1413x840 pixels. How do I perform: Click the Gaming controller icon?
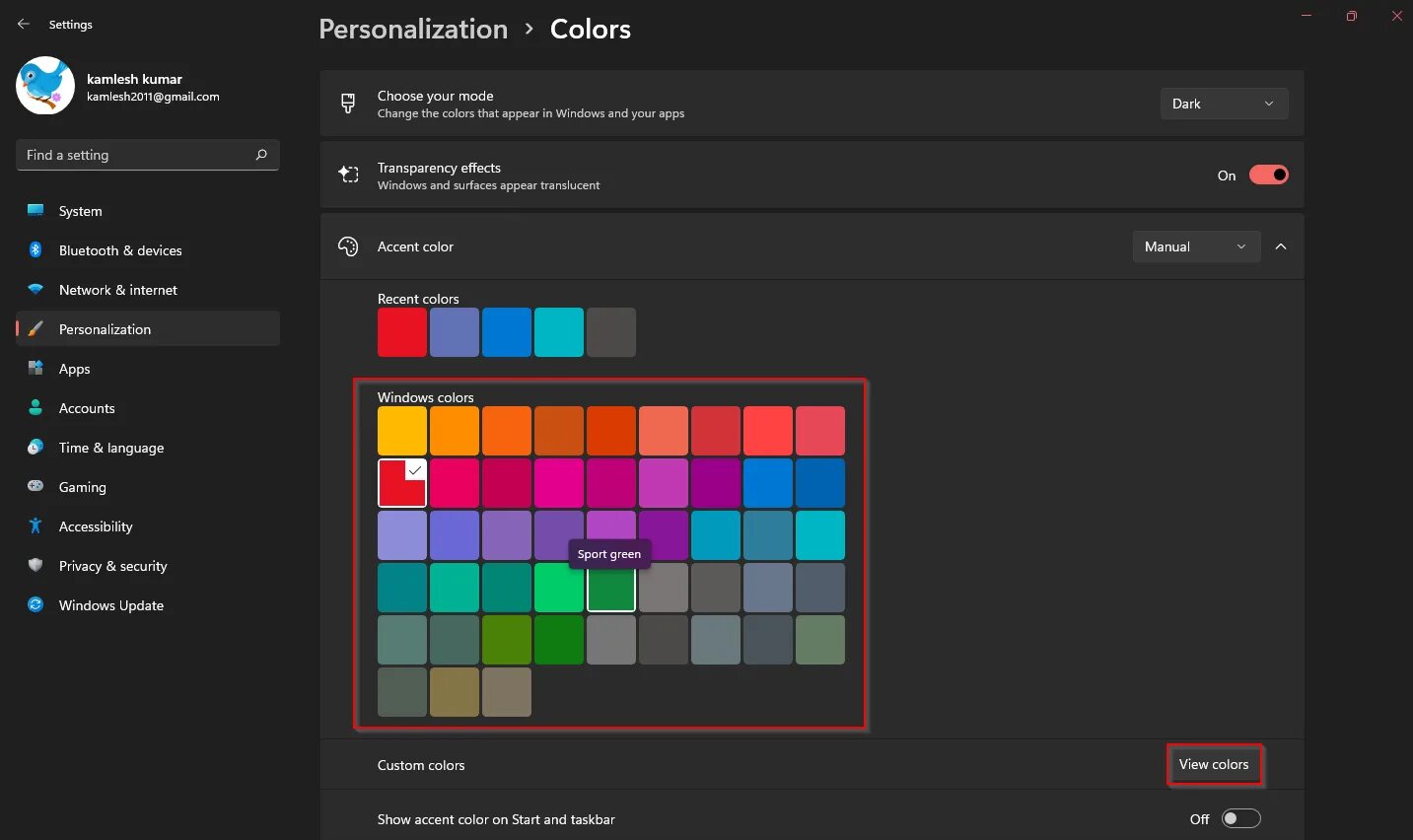coord(35,486)
